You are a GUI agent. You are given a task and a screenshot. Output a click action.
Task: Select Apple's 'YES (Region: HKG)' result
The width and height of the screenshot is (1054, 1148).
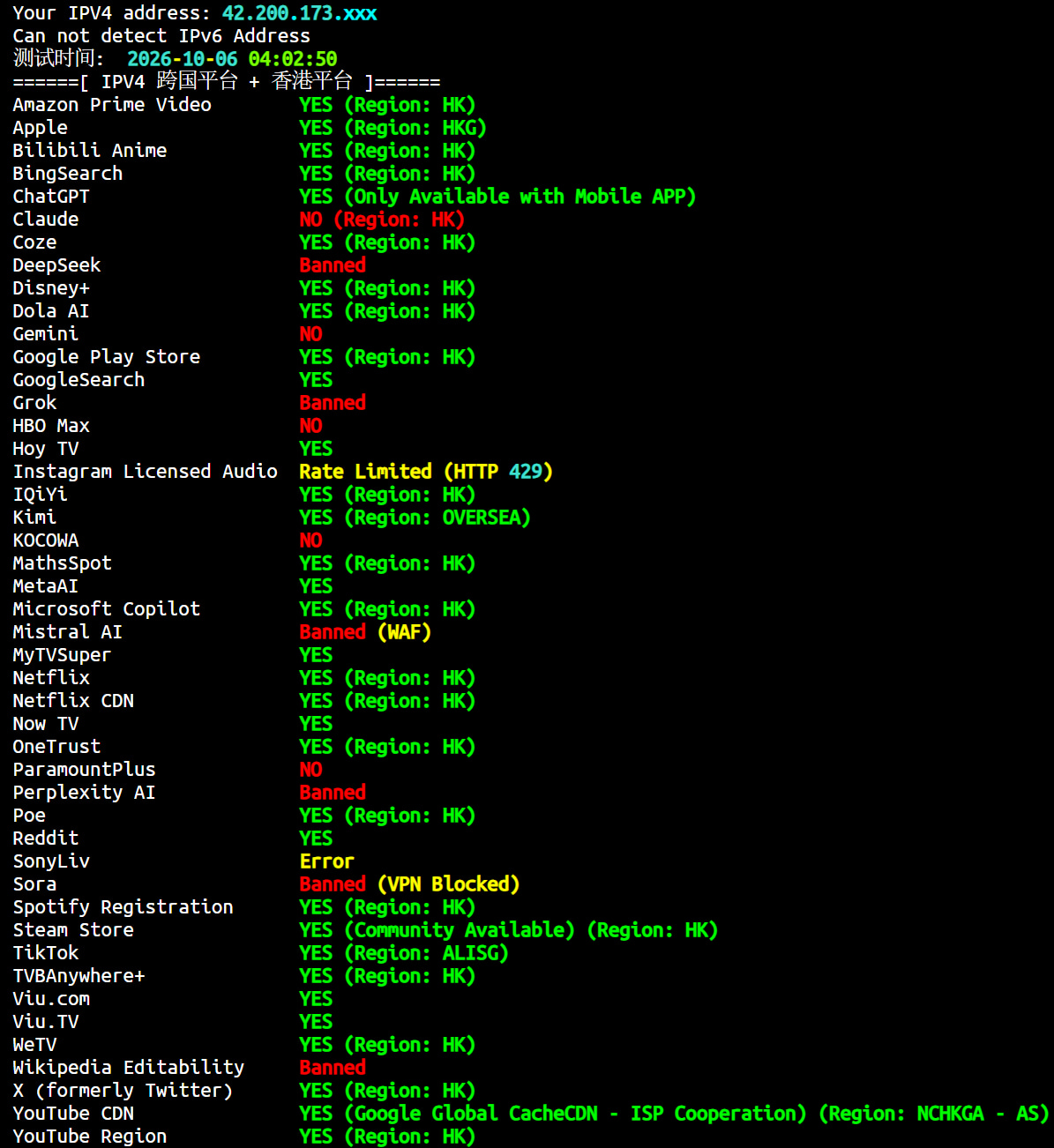(392, 128)
